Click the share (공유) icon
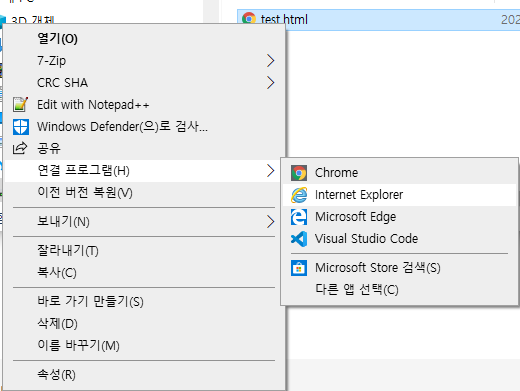520x391 pixels. (x=20, y=148)
